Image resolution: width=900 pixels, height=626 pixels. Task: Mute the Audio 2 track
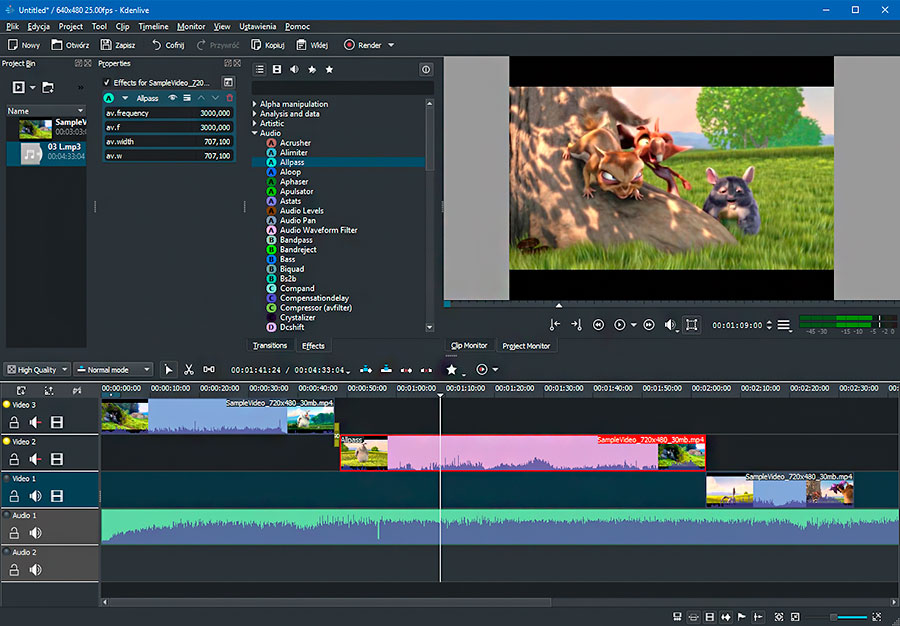click(x=36, y=570)
